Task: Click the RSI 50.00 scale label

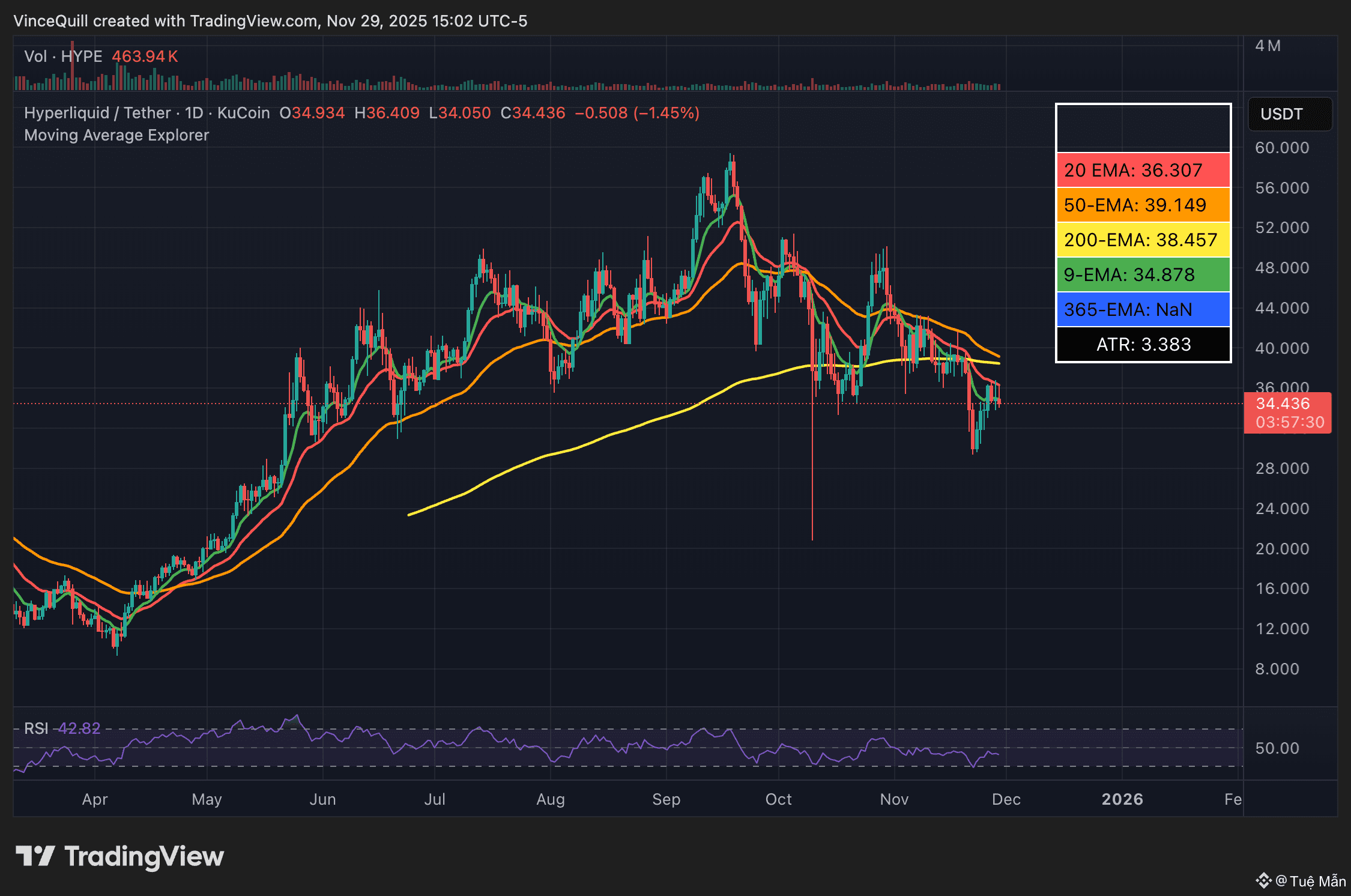Action: tap(1277, 748)
